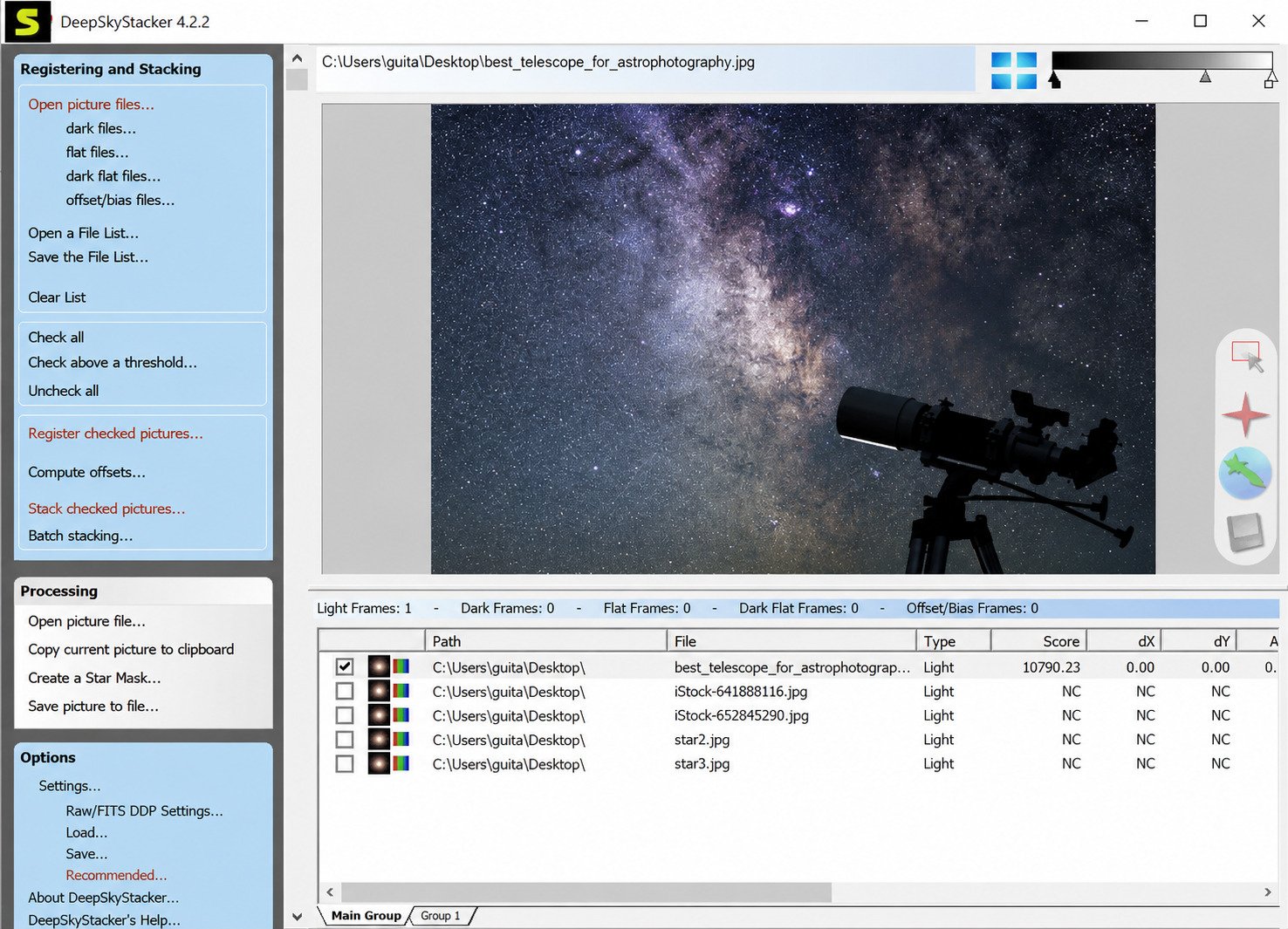Sort file list by File column
The width and height of the screenshot is (1288, 929).
[791, 641]
